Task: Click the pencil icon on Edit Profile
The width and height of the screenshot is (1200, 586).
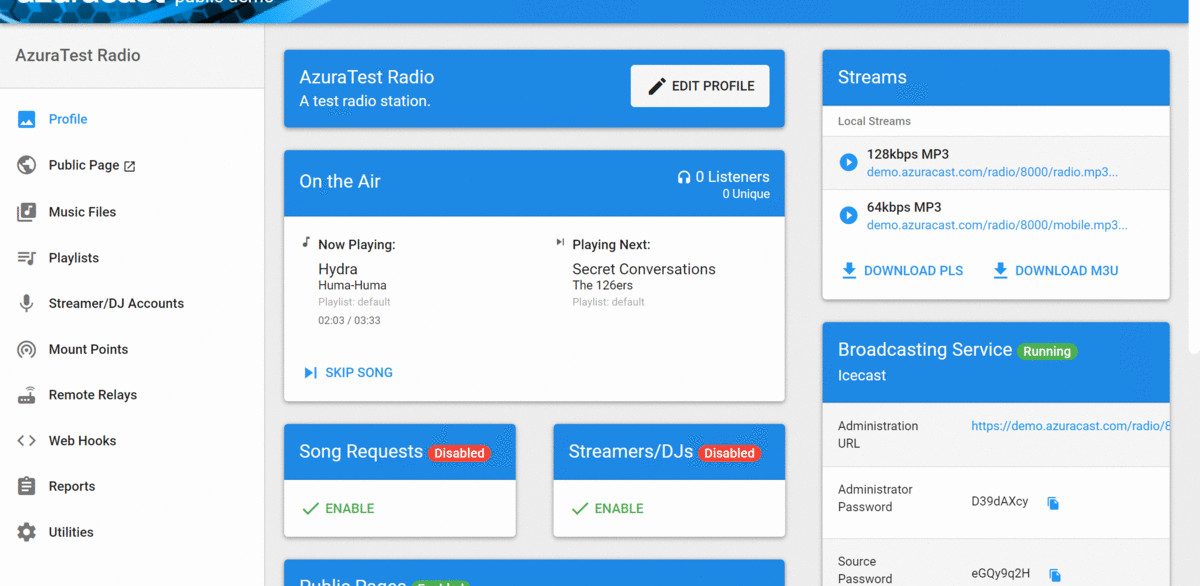Action: tap(657, 86)
